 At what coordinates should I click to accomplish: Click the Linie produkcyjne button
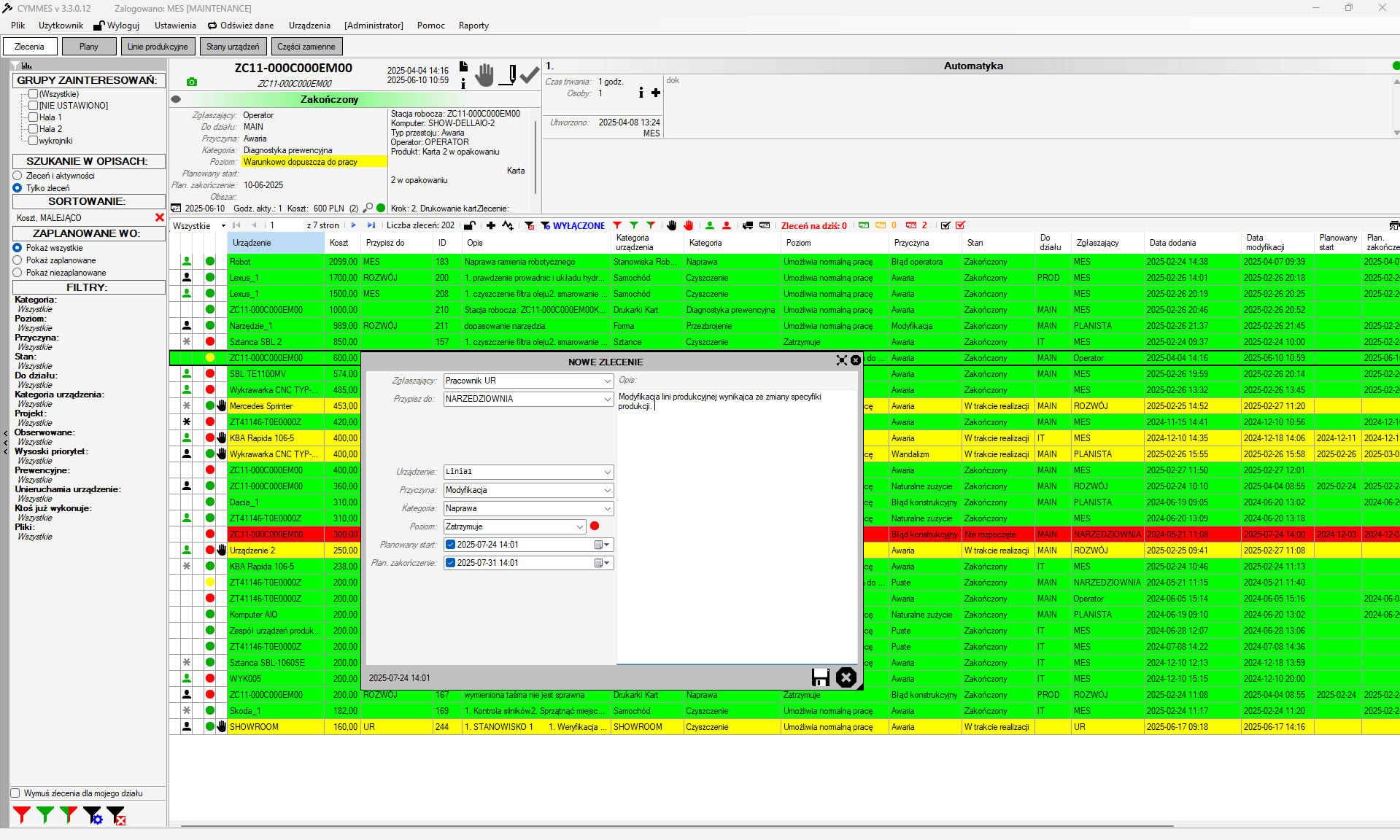(x=158, y=47)
